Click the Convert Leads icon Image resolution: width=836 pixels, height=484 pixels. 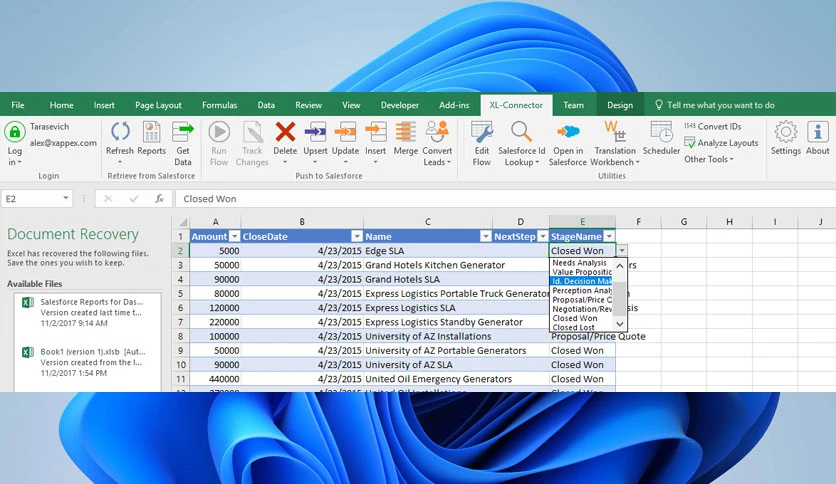[x=437, y=131]
